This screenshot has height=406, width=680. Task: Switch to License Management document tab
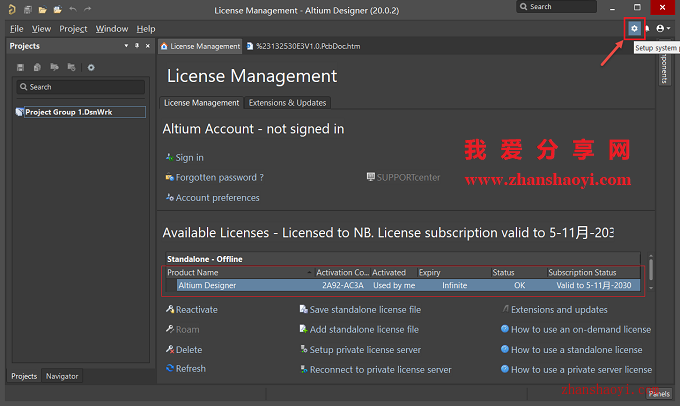pos(200,46)
